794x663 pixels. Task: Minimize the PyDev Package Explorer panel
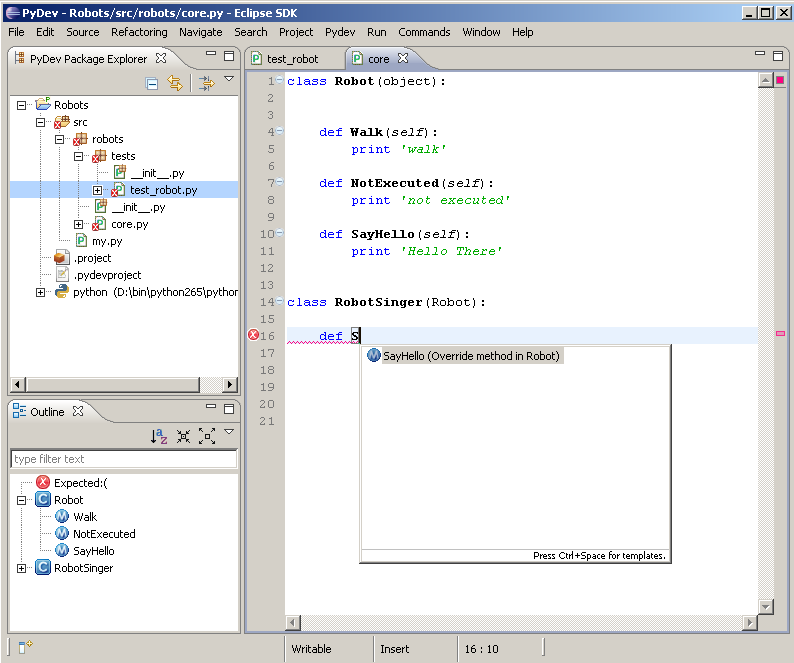(x=211, y=54)
